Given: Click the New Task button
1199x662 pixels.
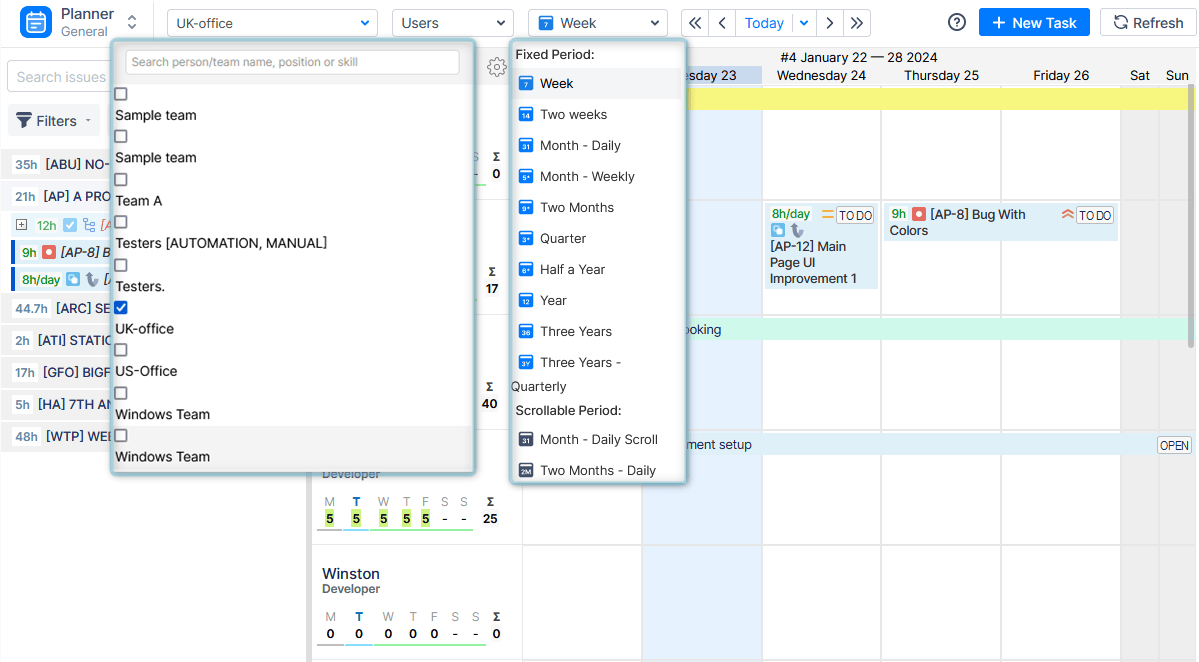Looking at the screenshot, I should (1034, 22).
